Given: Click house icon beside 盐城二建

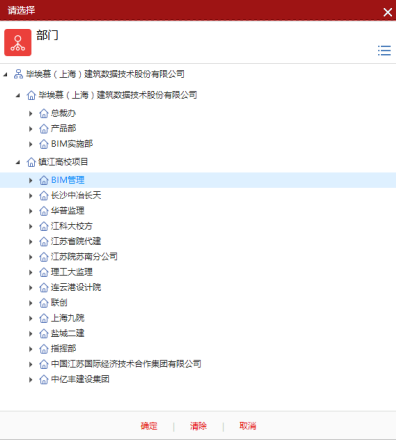Looking at the screenshot, I should coord(44,333).
